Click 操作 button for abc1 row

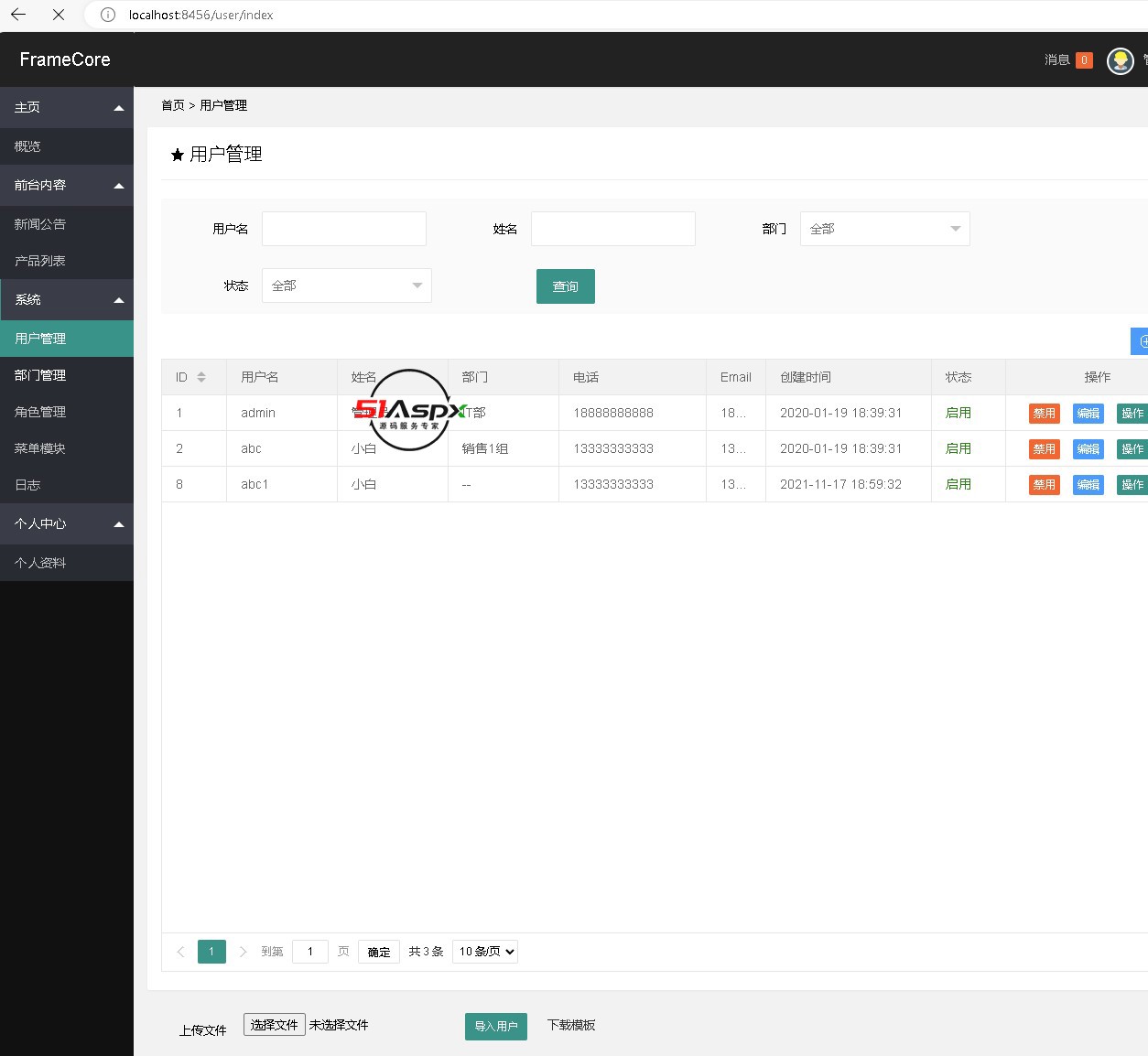click(1132, 485)
